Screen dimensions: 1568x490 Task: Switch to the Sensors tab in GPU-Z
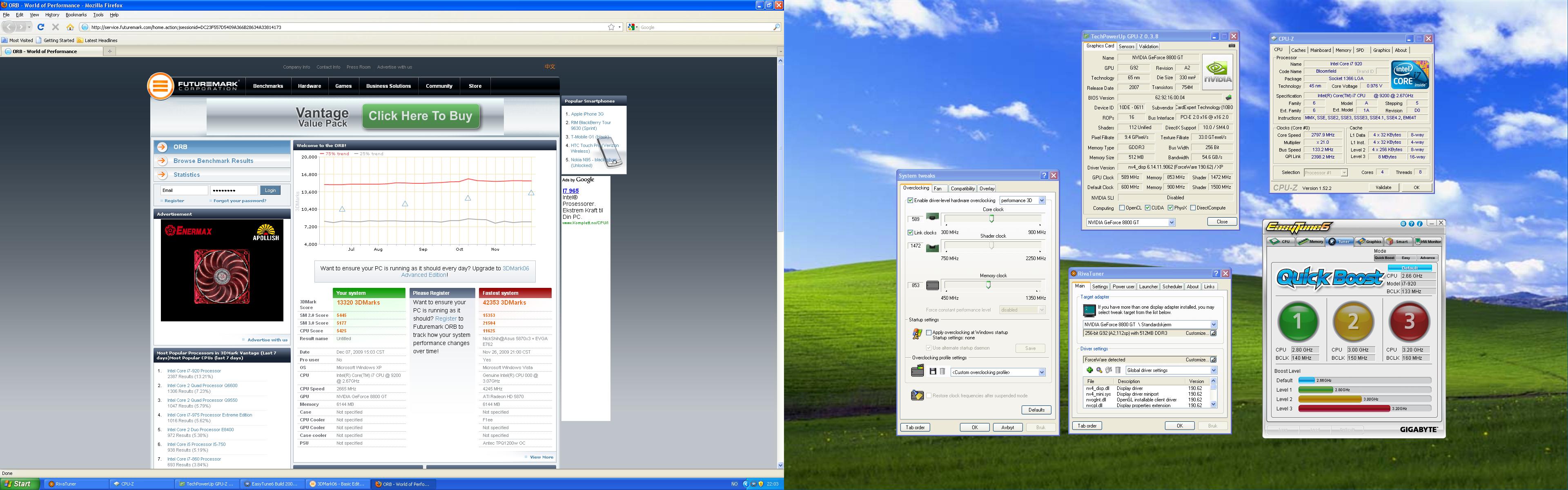click(1126, 46)
